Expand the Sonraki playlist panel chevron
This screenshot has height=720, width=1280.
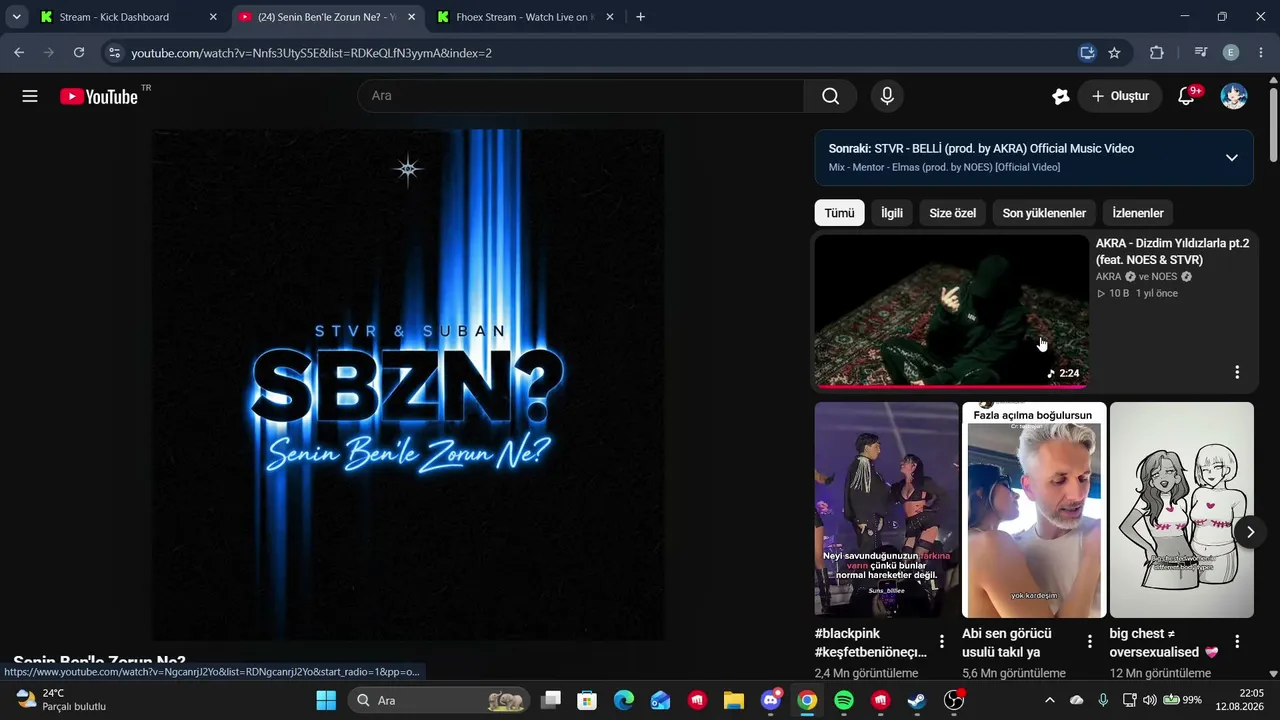click(x=1231, y=158)
